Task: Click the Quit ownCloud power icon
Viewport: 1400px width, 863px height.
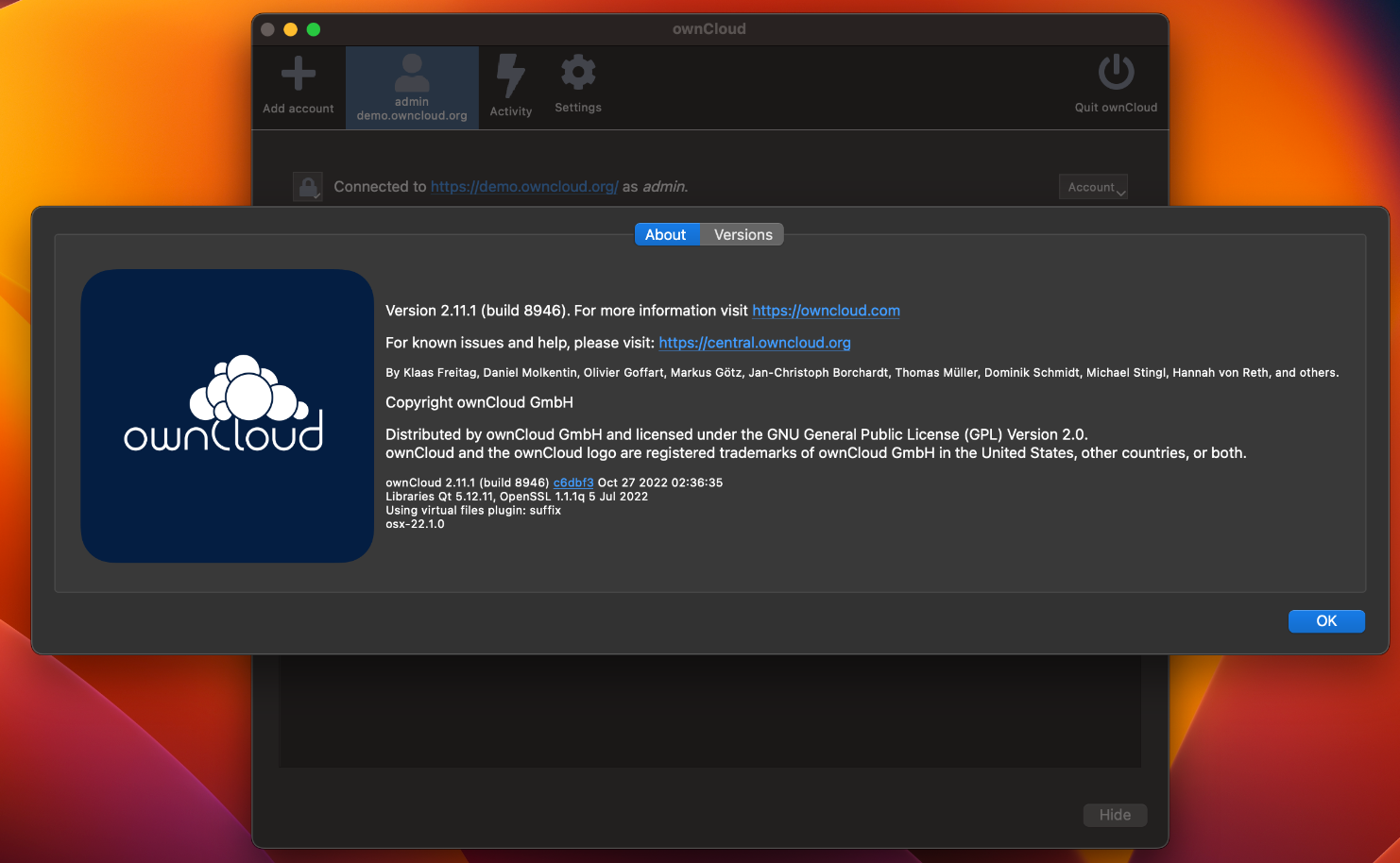Action: (x=1115, y=72)
